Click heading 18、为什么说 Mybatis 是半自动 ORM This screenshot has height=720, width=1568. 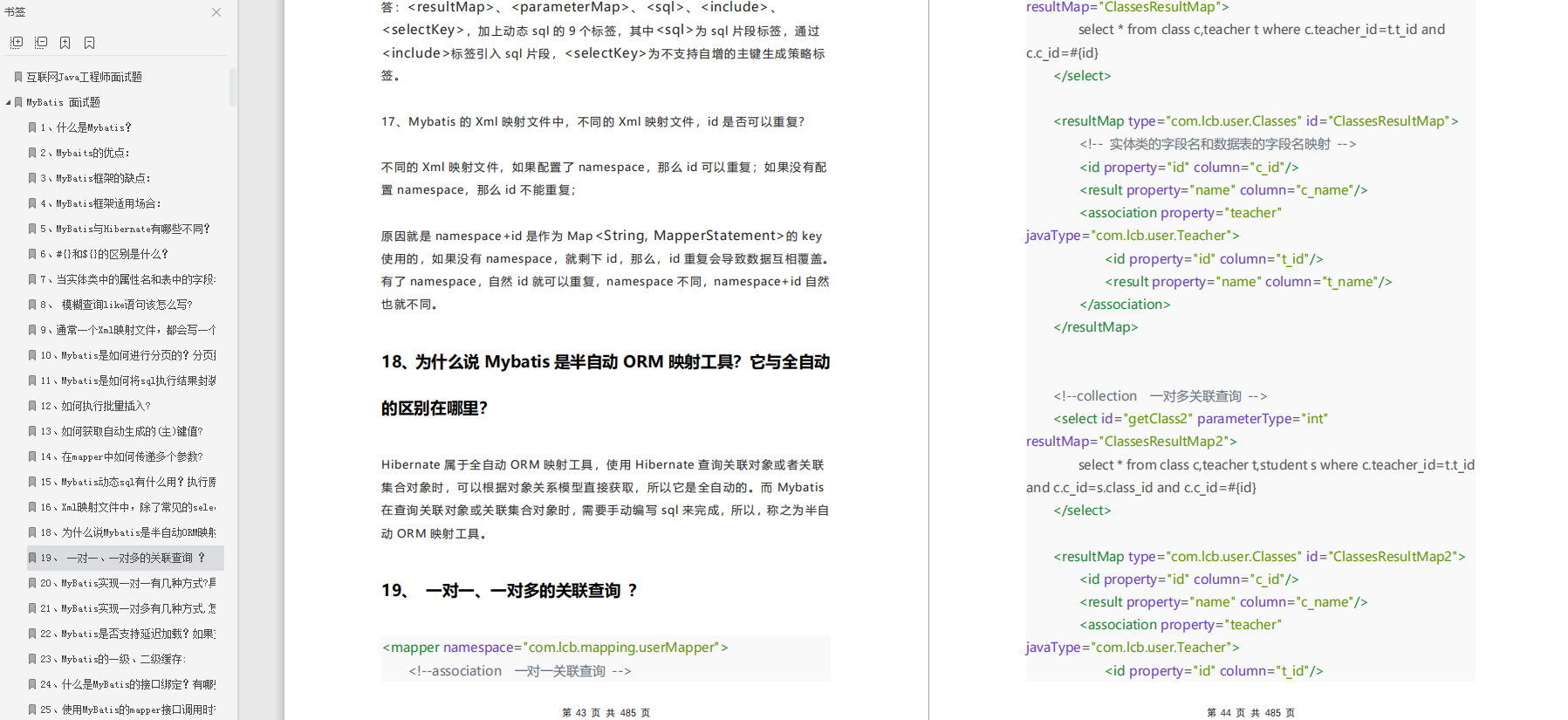click(x=606, y=384)
